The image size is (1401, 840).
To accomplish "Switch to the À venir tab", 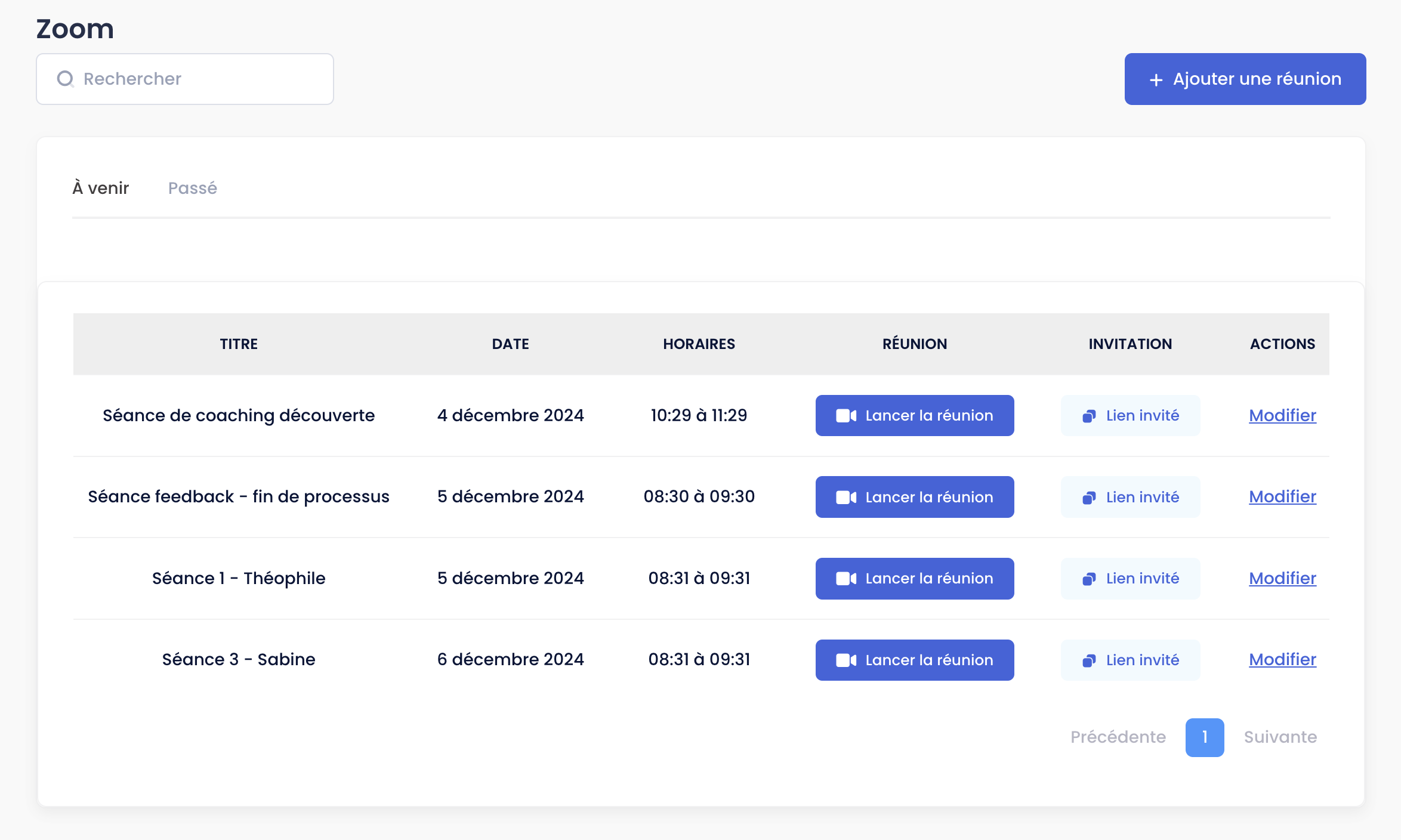I will point(101,188).
